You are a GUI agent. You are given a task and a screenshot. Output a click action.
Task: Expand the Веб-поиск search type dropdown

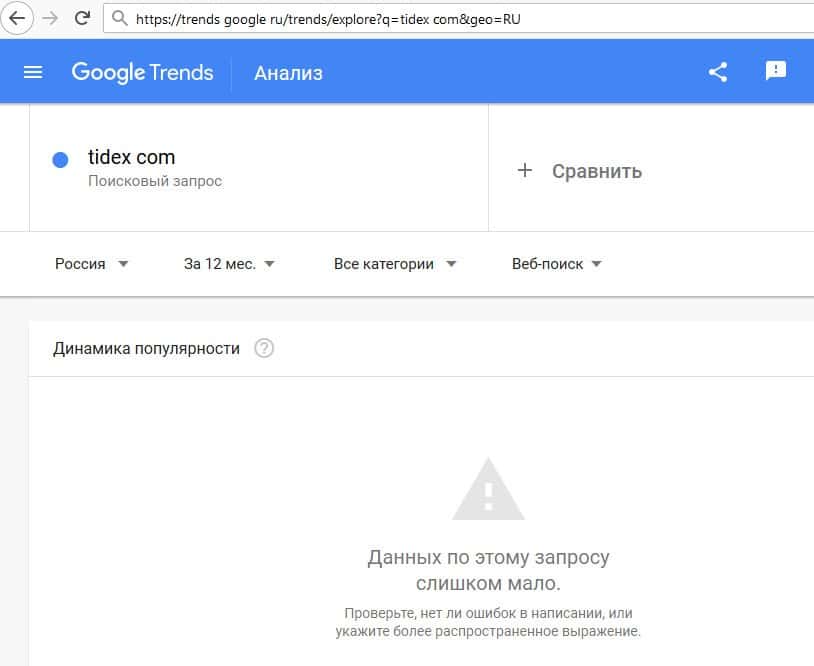click(556, 264)
